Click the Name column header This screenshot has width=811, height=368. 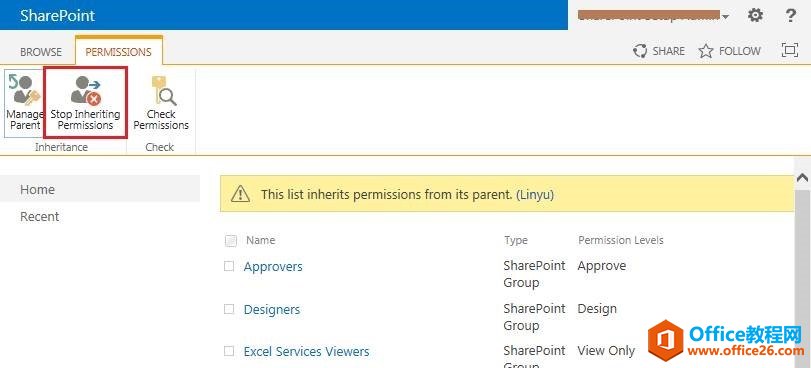tap(261, 240)
